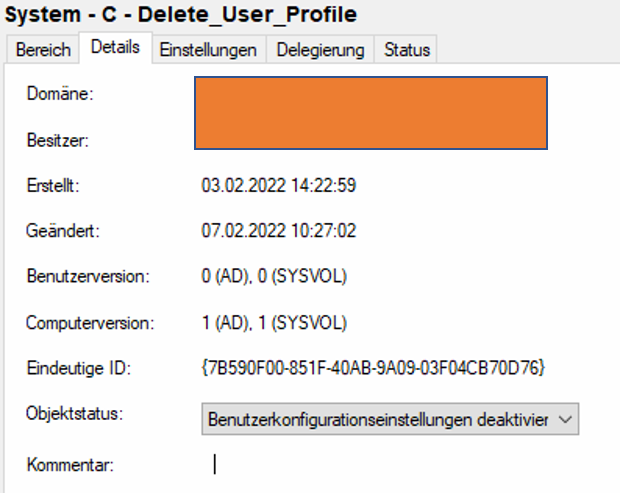Click the Objektstatus label
The width and height of the screenshot is (620, 493).
tap(75, 414)
